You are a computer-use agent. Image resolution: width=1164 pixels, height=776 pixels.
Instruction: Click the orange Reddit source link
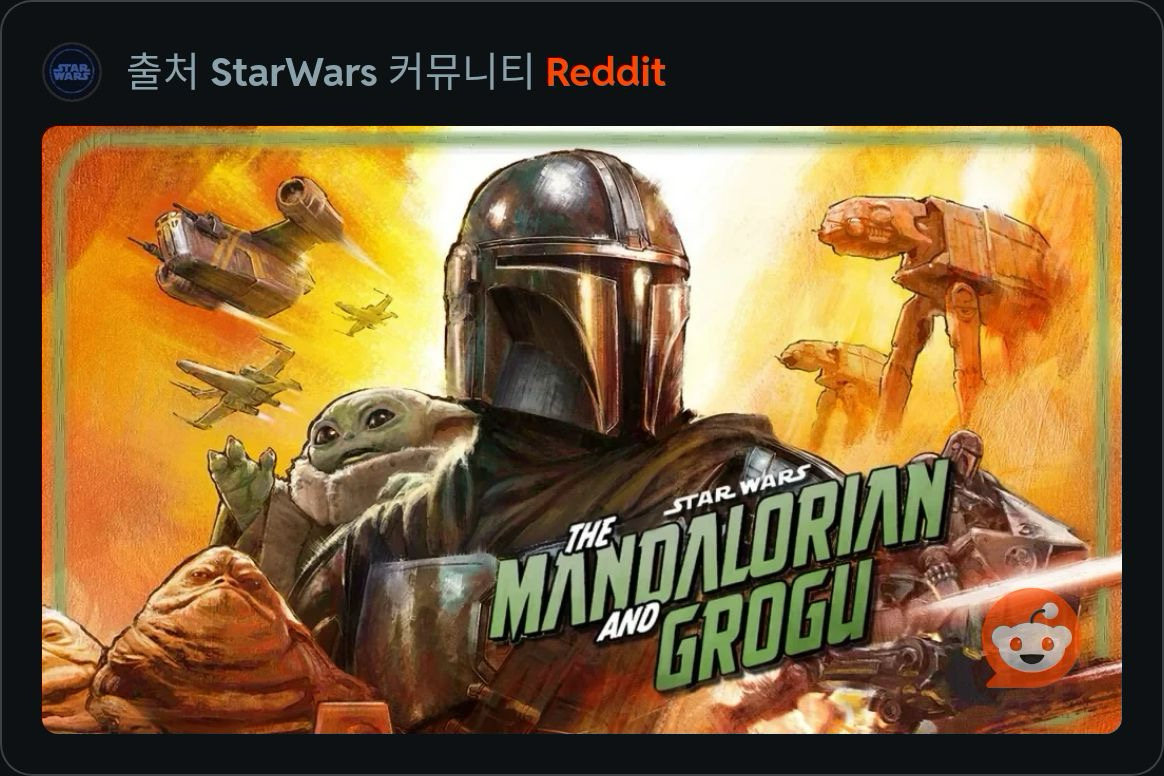(606, 72)
